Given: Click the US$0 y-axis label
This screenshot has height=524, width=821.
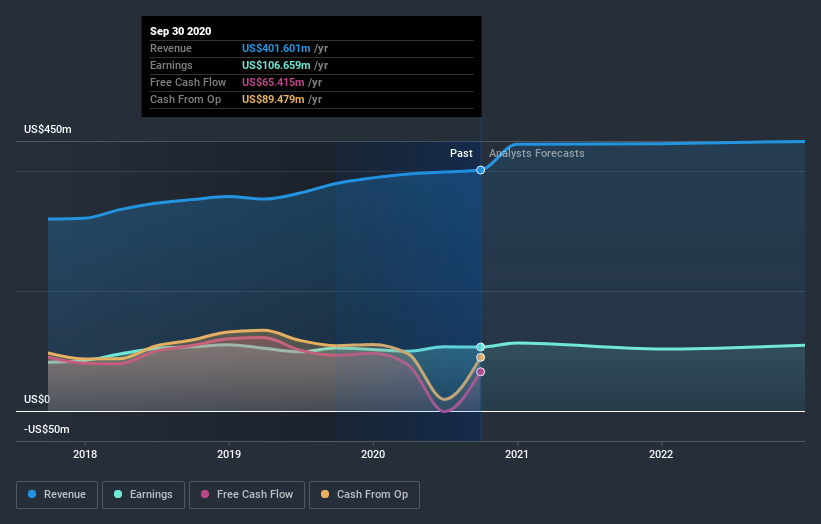Looking at the screenshot, I should point(37,399).
